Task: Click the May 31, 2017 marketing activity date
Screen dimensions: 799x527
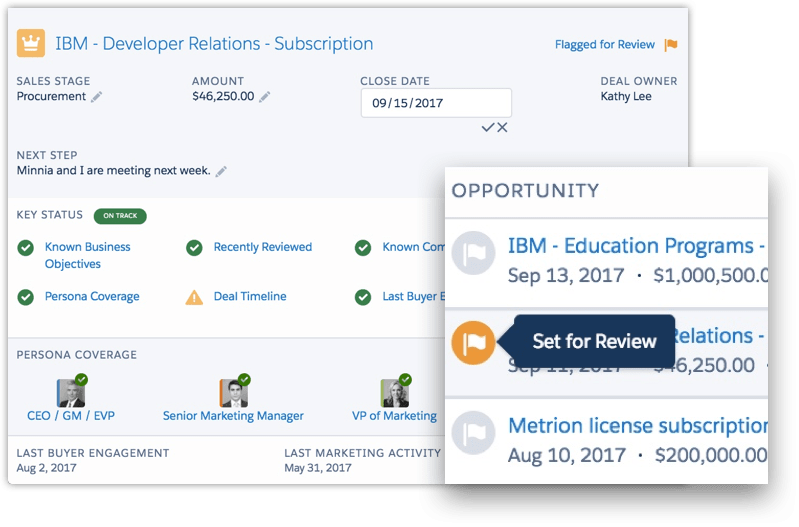Action: coord(318,468)
